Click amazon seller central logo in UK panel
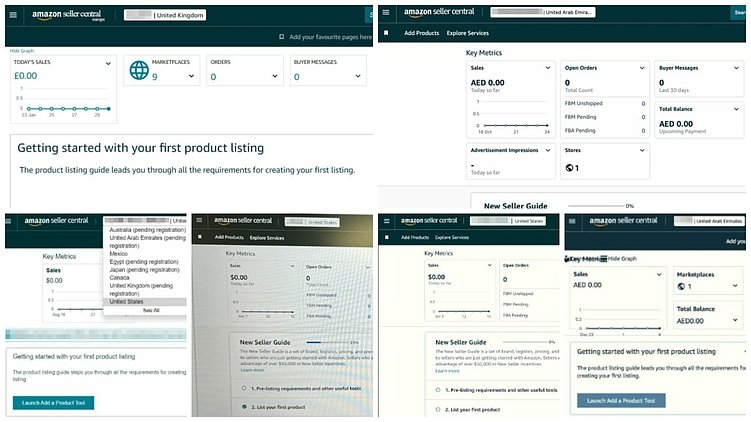Viewport: 751px width, 422px height. [68, 15]
